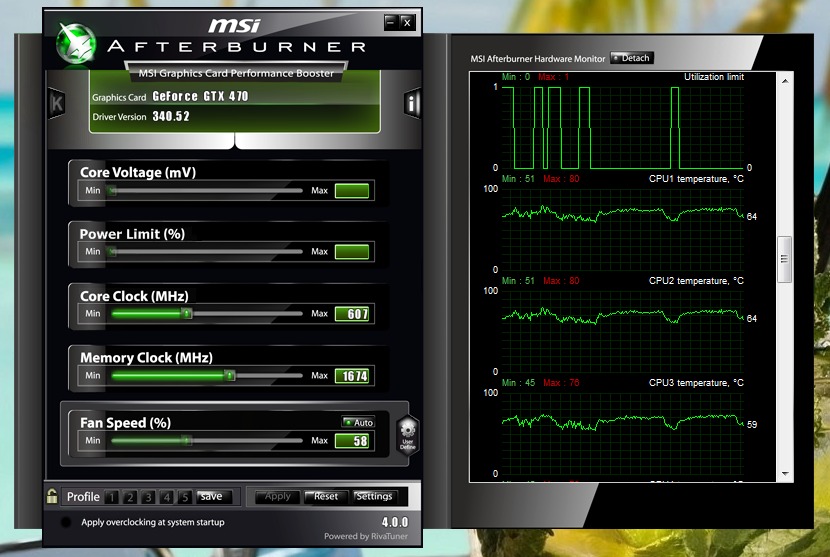The height and width of the screenshot is (557, 830).
Task: Click the Fan Speed slider handle
Action: 186,441
